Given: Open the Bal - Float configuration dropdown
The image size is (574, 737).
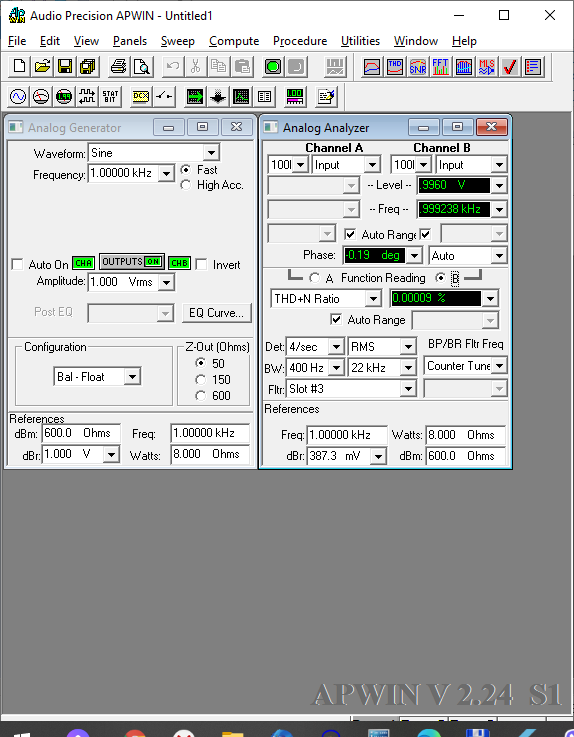Looking at the screenshot, I should 133,376.
